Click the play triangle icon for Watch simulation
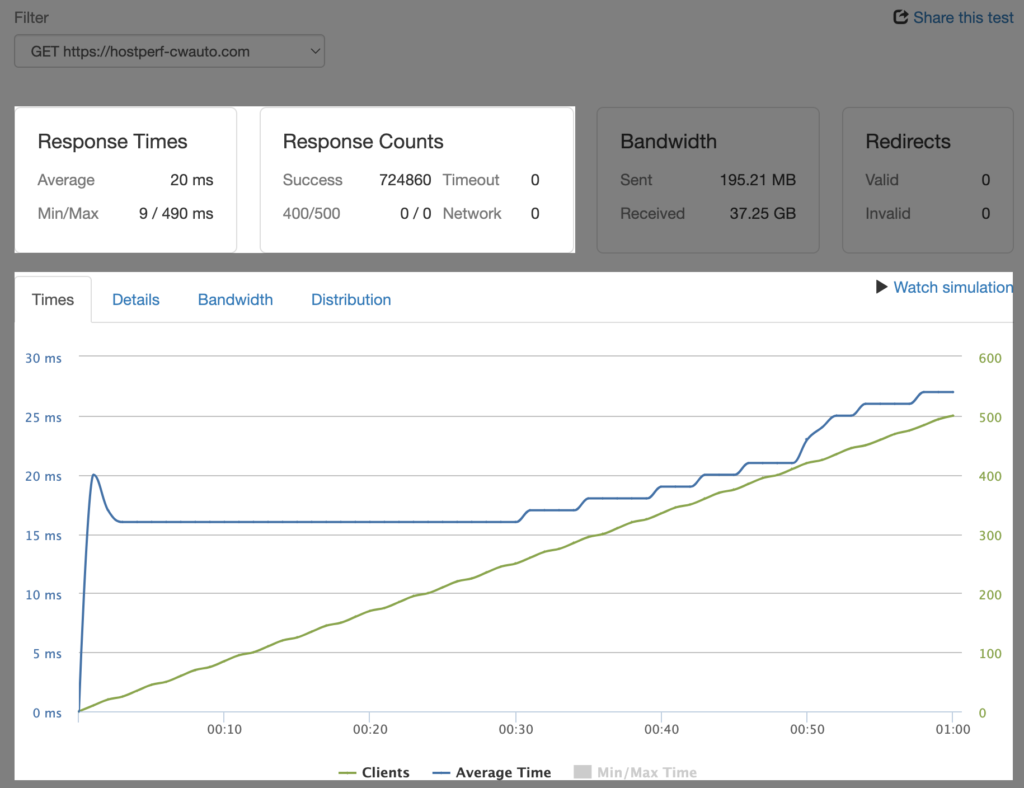 (881, 287)
